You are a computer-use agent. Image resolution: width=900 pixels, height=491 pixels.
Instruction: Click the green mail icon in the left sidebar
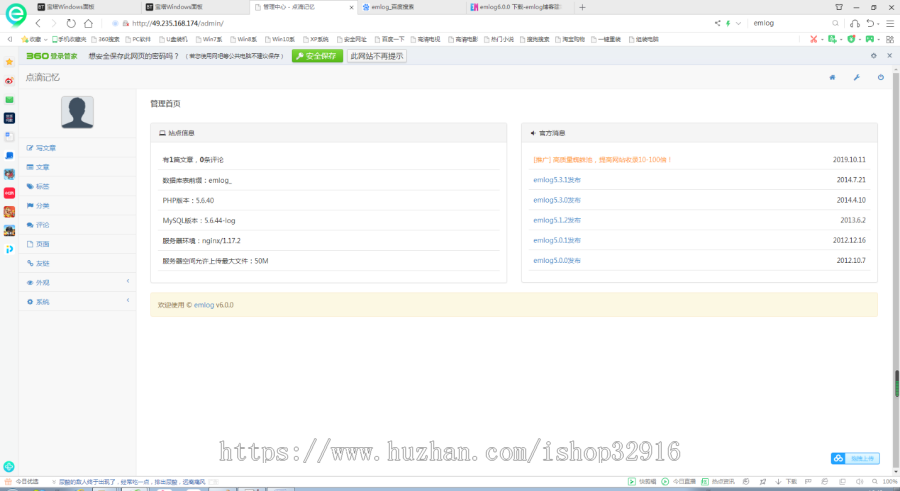tap(9, 100)
